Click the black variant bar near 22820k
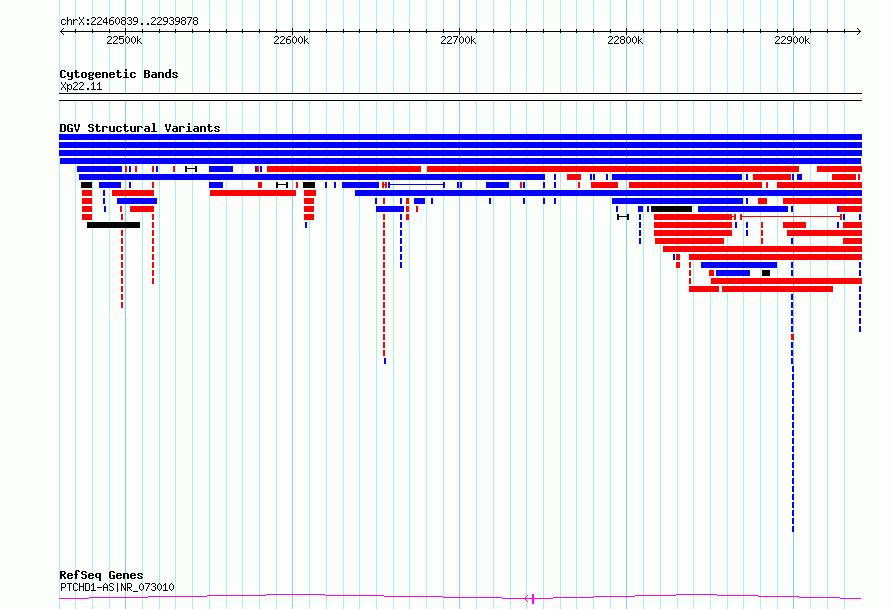 point(671,209)
